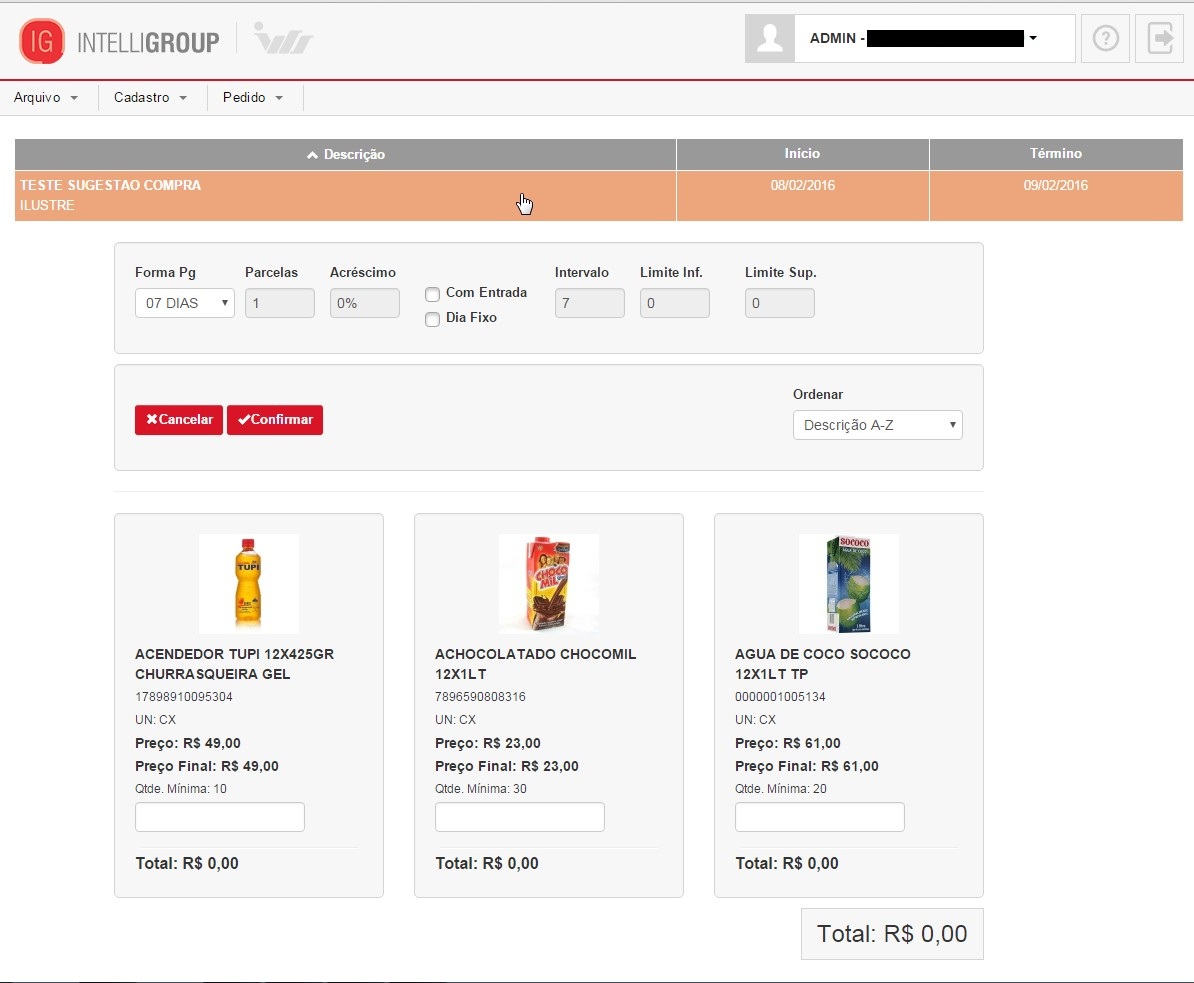Screen dimensions: 1194x983
Task: Click barcode 7896590808316
Action: point(480,697)
